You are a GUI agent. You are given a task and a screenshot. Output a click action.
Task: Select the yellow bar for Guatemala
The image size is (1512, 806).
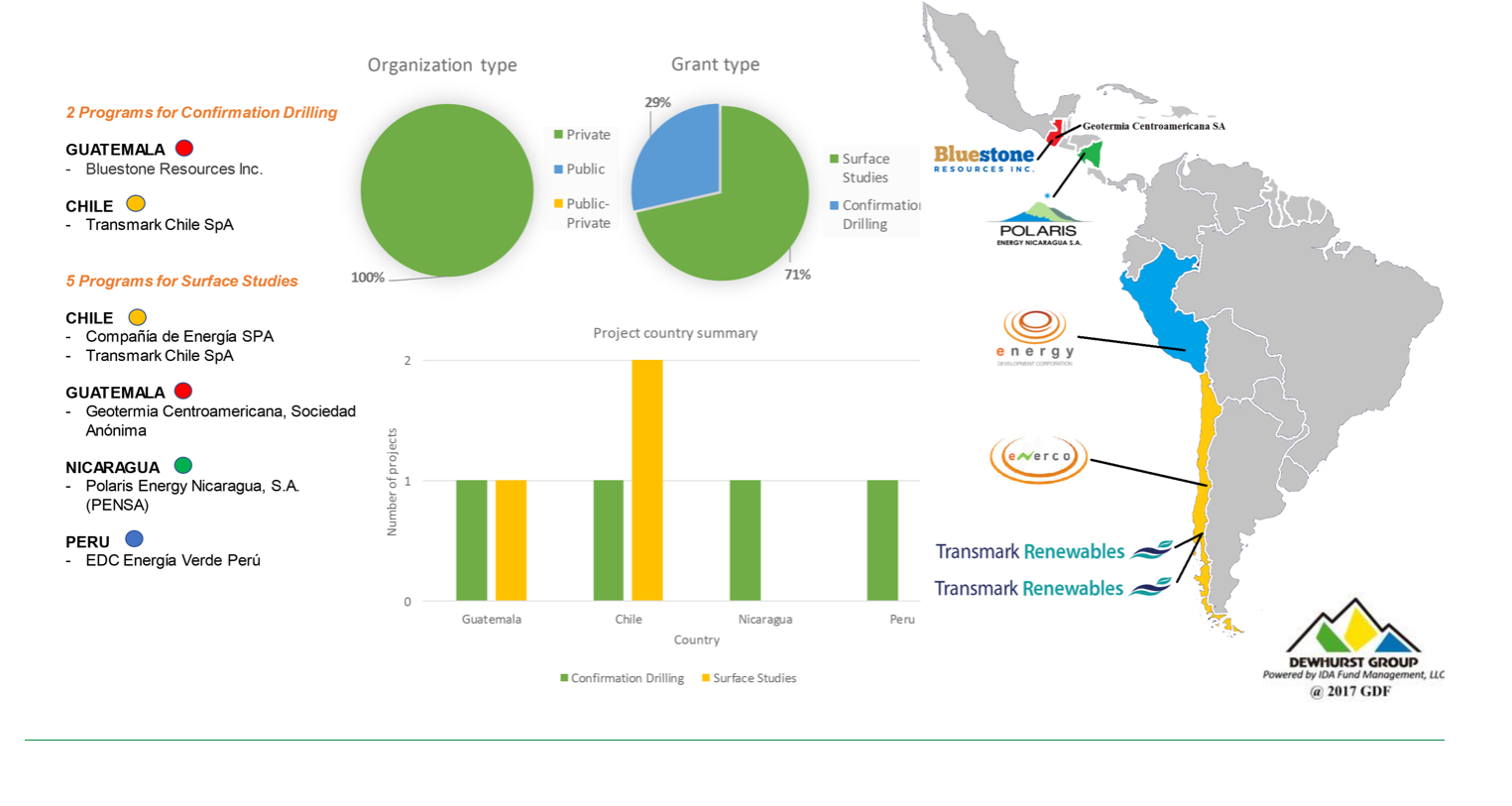coord(511,541)
